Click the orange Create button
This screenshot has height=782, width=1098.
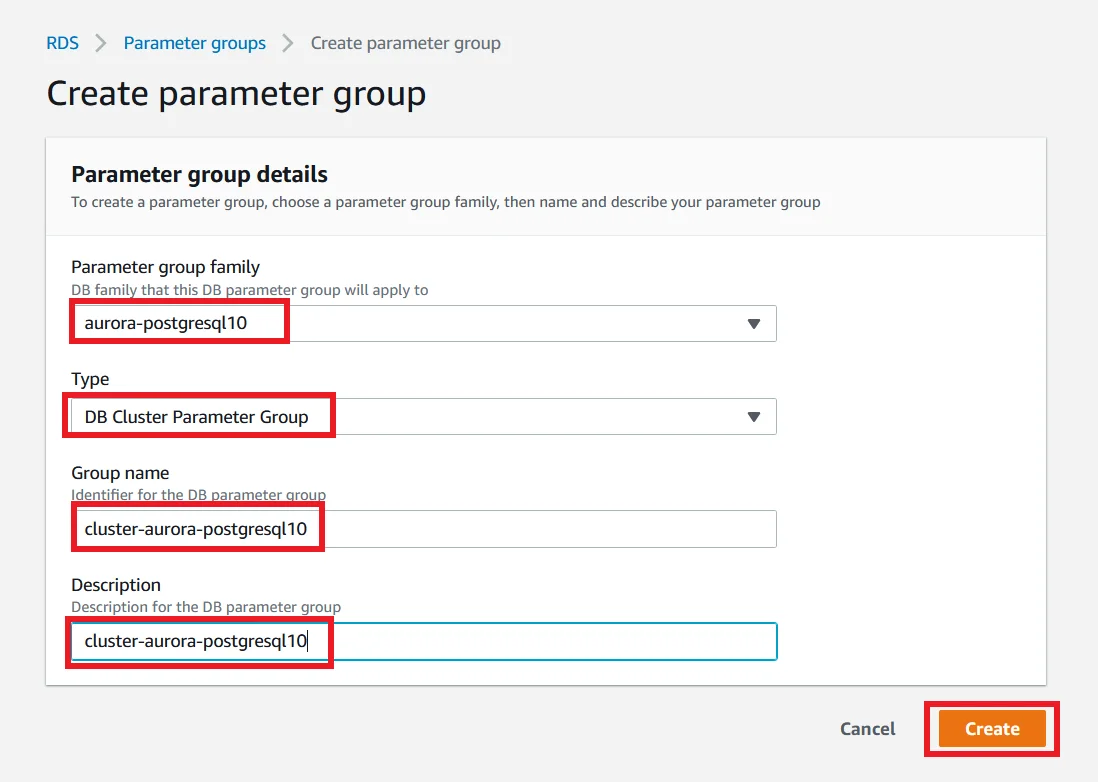[992, 729]
